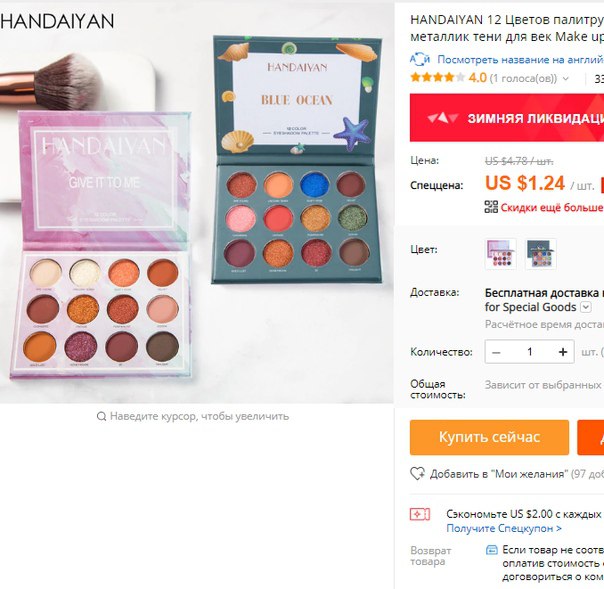Click the Купить сейчас button
This screenshot has width=604, height=589.
click(x=489, y=437)
